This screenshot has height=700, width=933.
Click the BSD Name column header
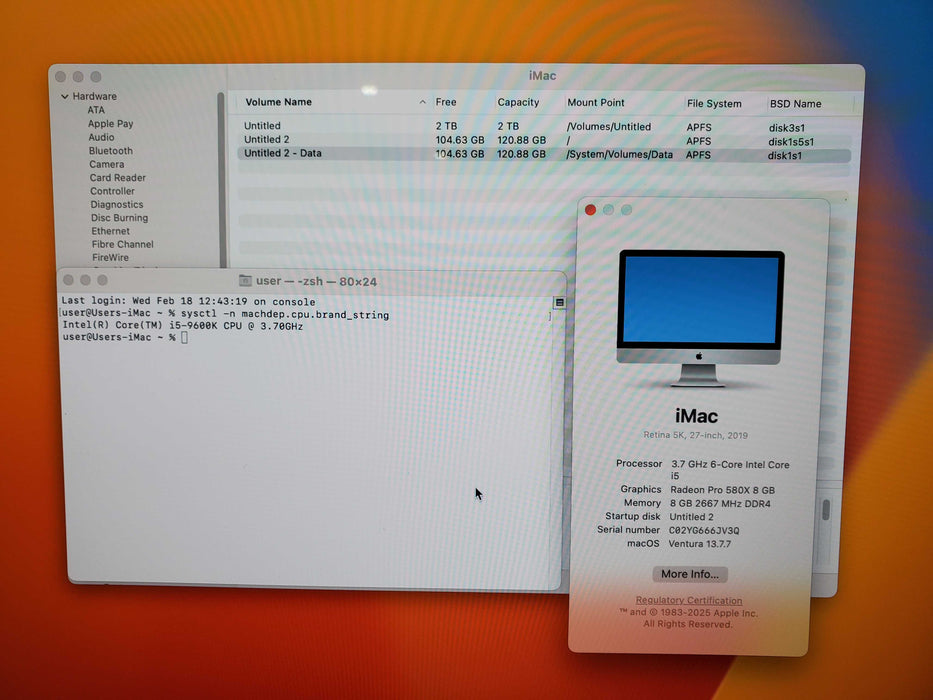[x=796, y=104]
